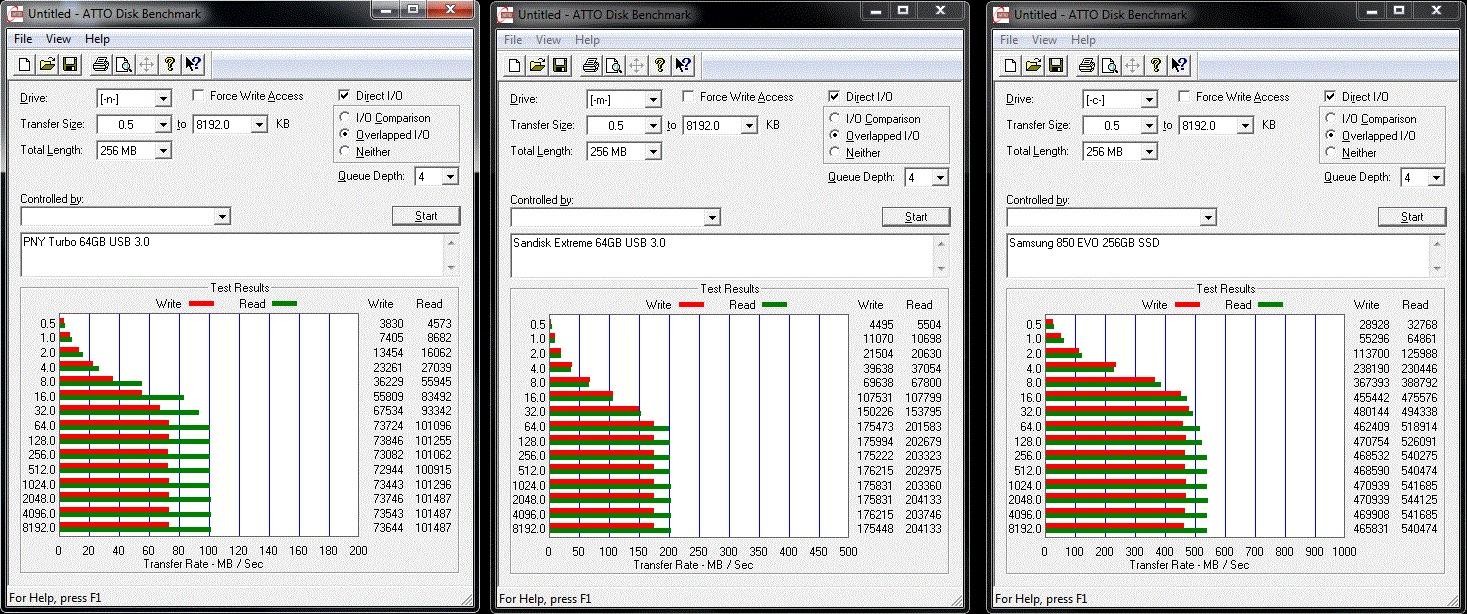Click the Print icon in the toolbar

pyautogui.click(x=99, y=63)
